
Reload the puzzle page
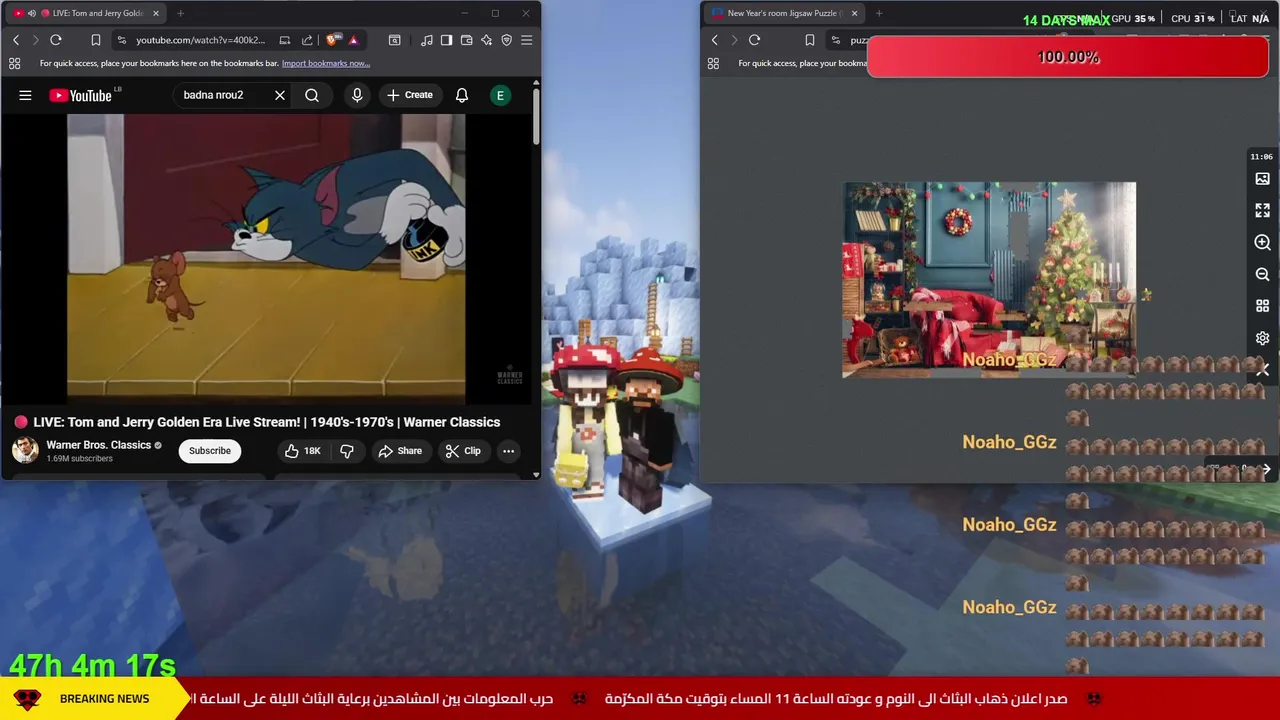pyautogui.click(x=755, y=40)
